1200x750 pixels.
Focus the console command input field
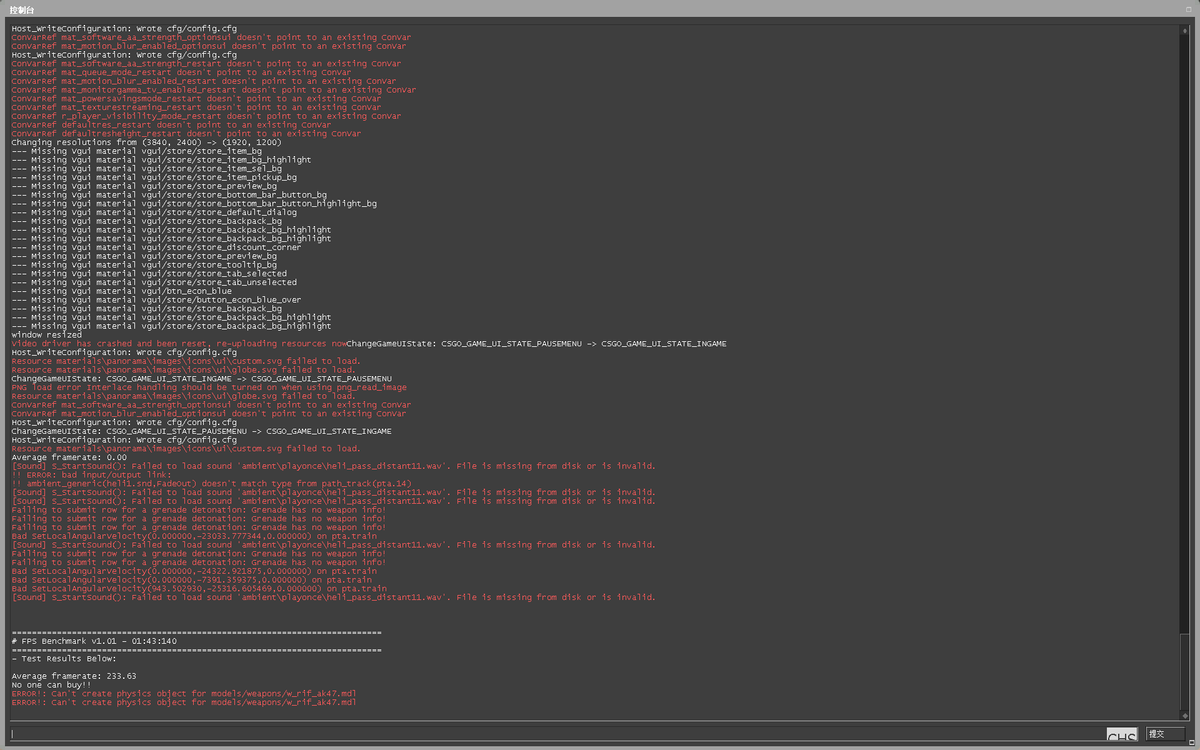[x=557, y=734]
